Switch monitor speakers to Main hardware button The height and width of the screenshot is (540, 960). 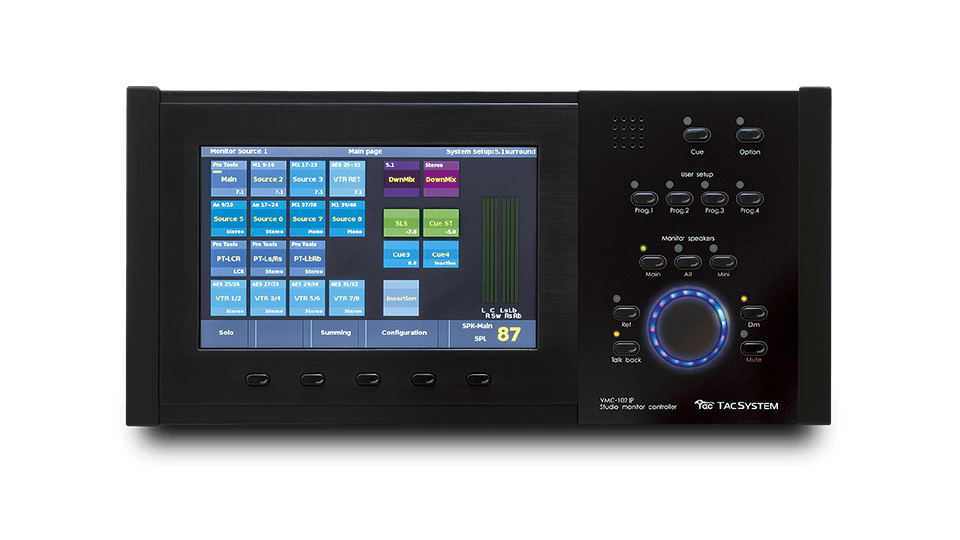(x=653, y=263)
